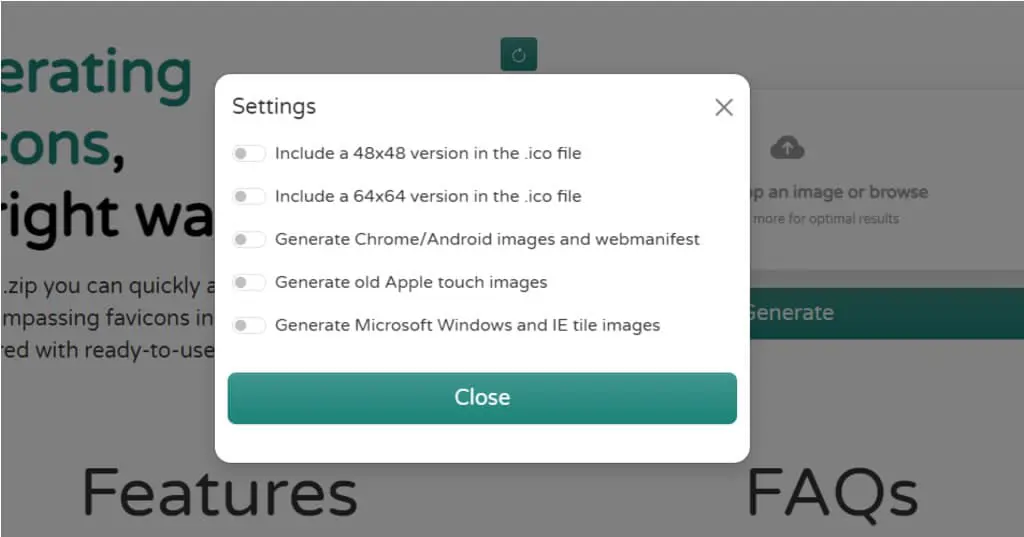Click 'Generate old Apple touch images' label
This screenshot has width=1024, height=537.
point(411,283)
